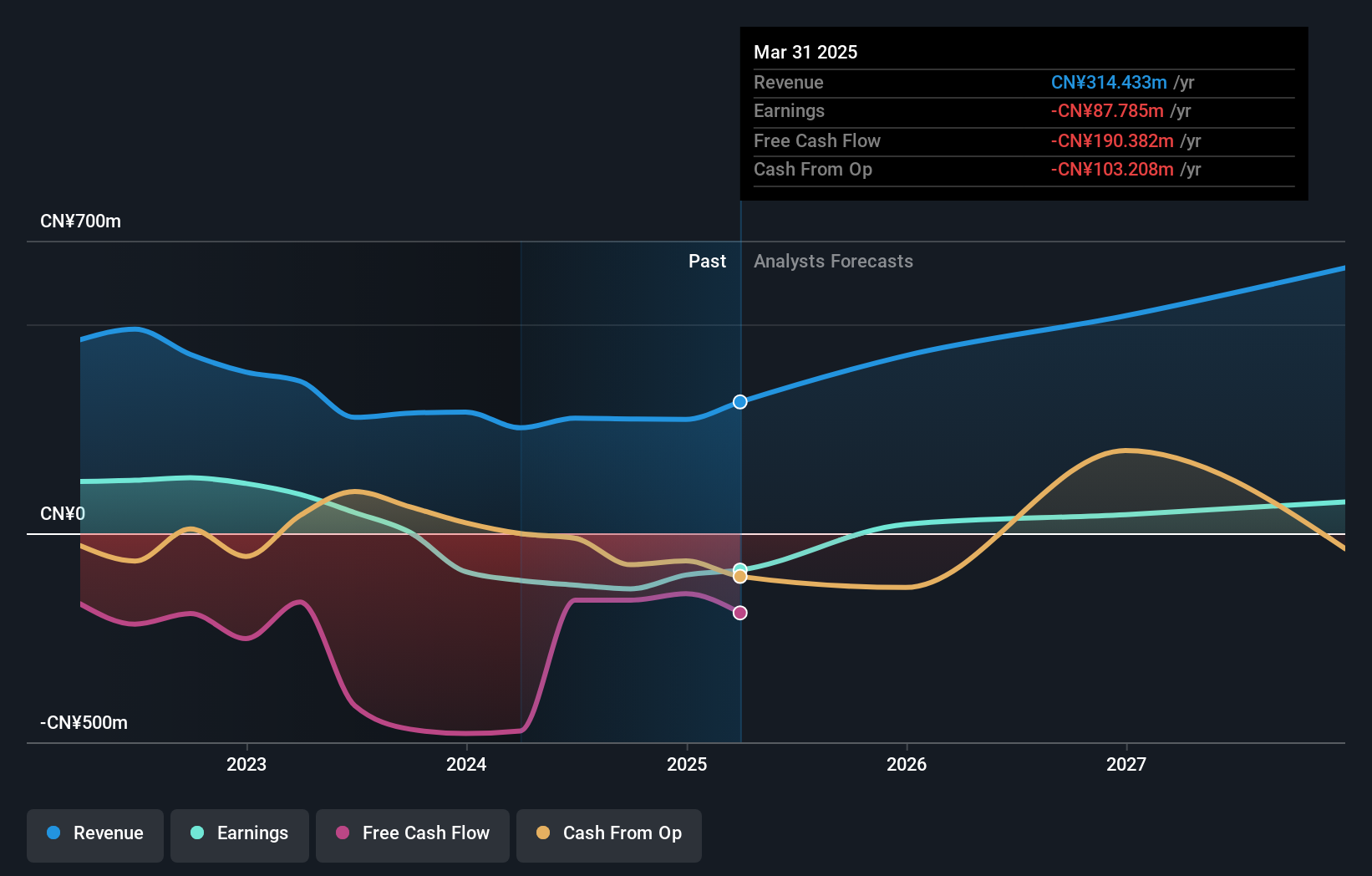Select the 2027 x-axis label
The height and width of the screenshot is (876, 1372).
(x=1126, y=764)
